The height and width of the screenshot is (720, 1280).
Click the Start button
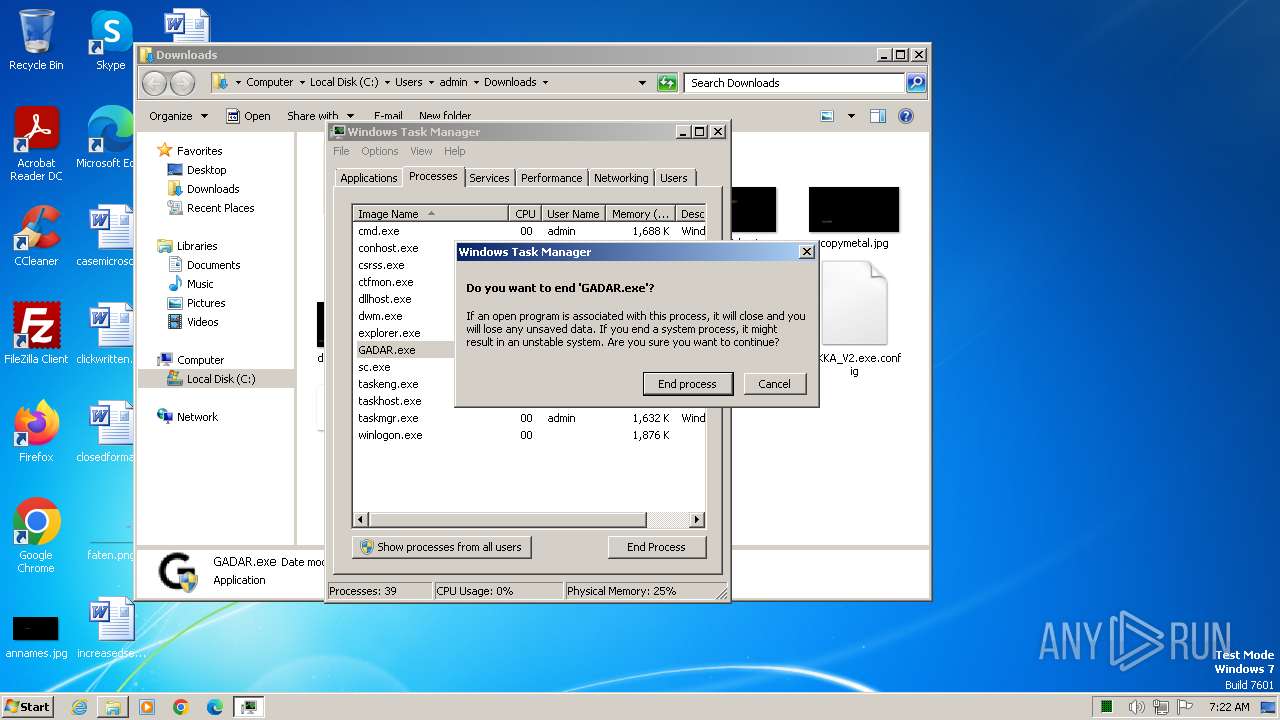tap(27, 706)
